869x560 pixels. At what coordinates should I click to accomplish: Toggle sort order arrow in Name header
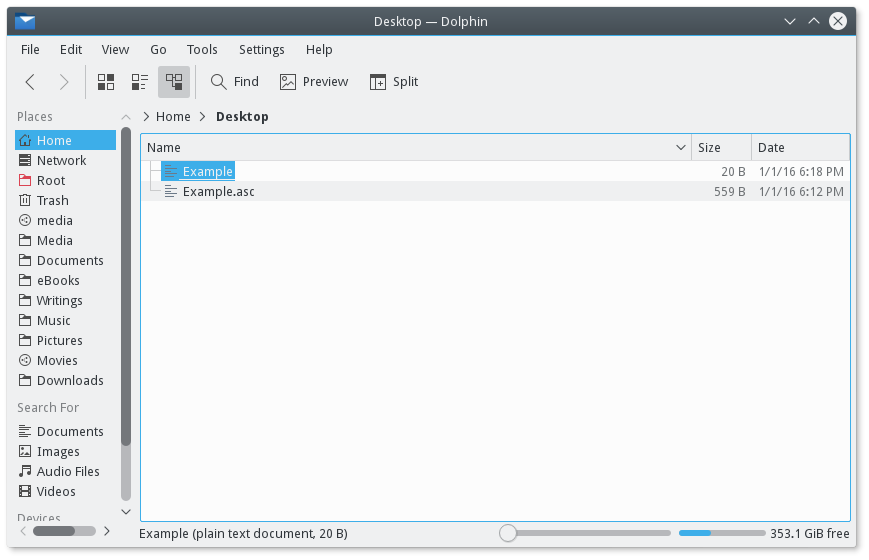tap(681, 147)
